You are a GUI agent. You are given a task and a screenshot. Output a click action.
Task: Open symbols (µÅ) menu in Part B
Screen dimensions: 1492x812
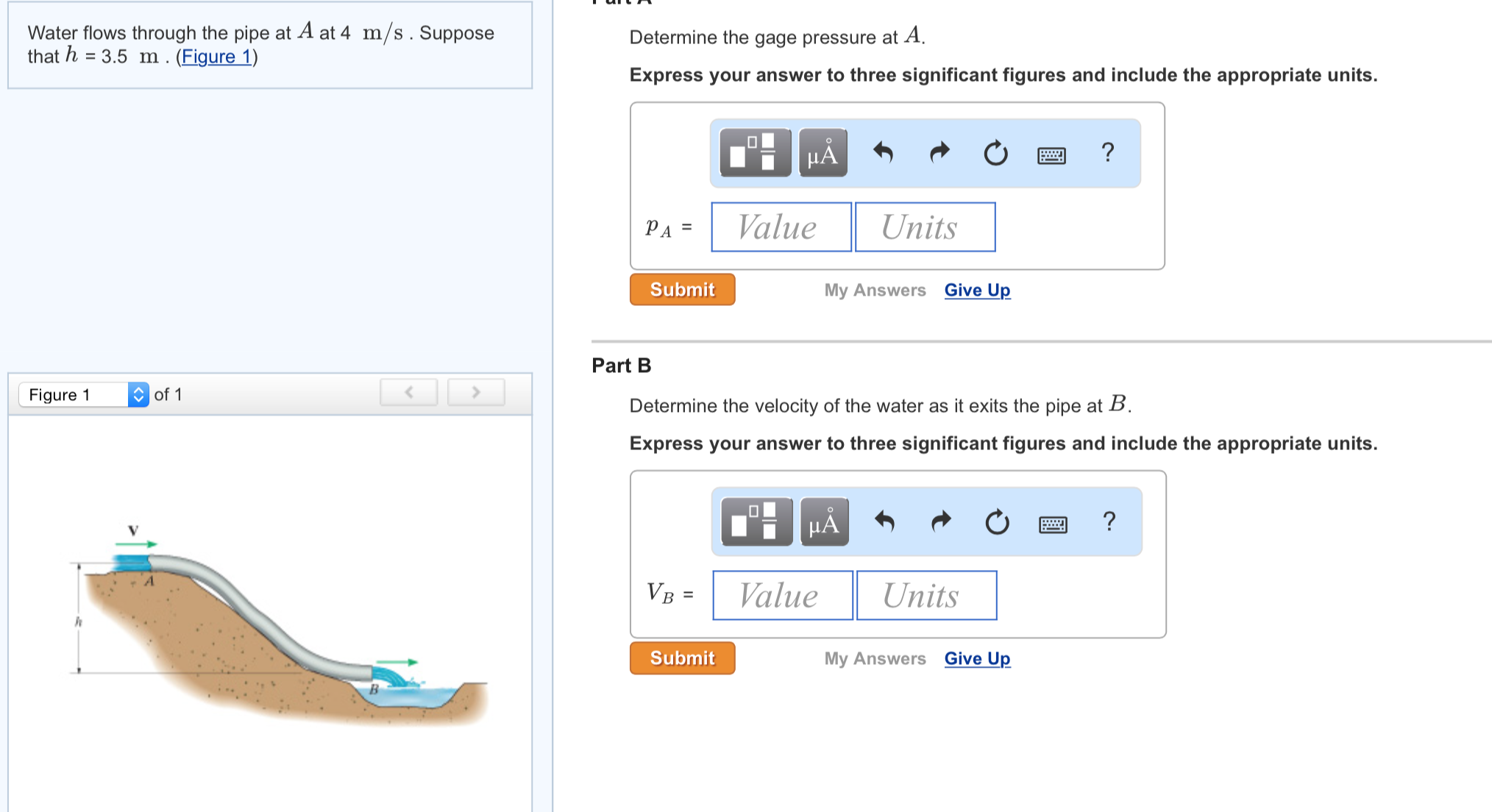pyautogui.click(x=824, y=521)
